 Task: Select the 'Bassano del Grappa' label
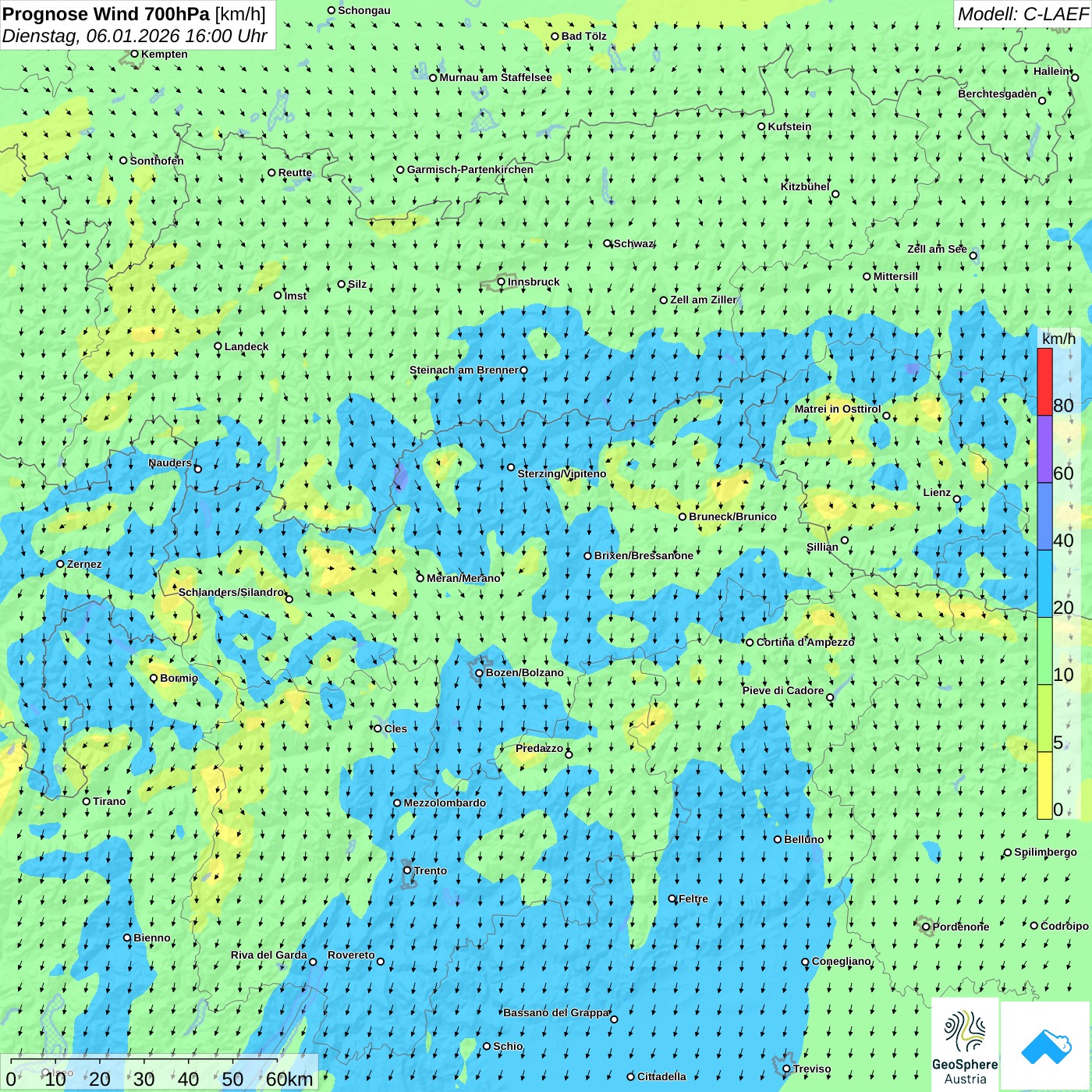click(556, 1012)
